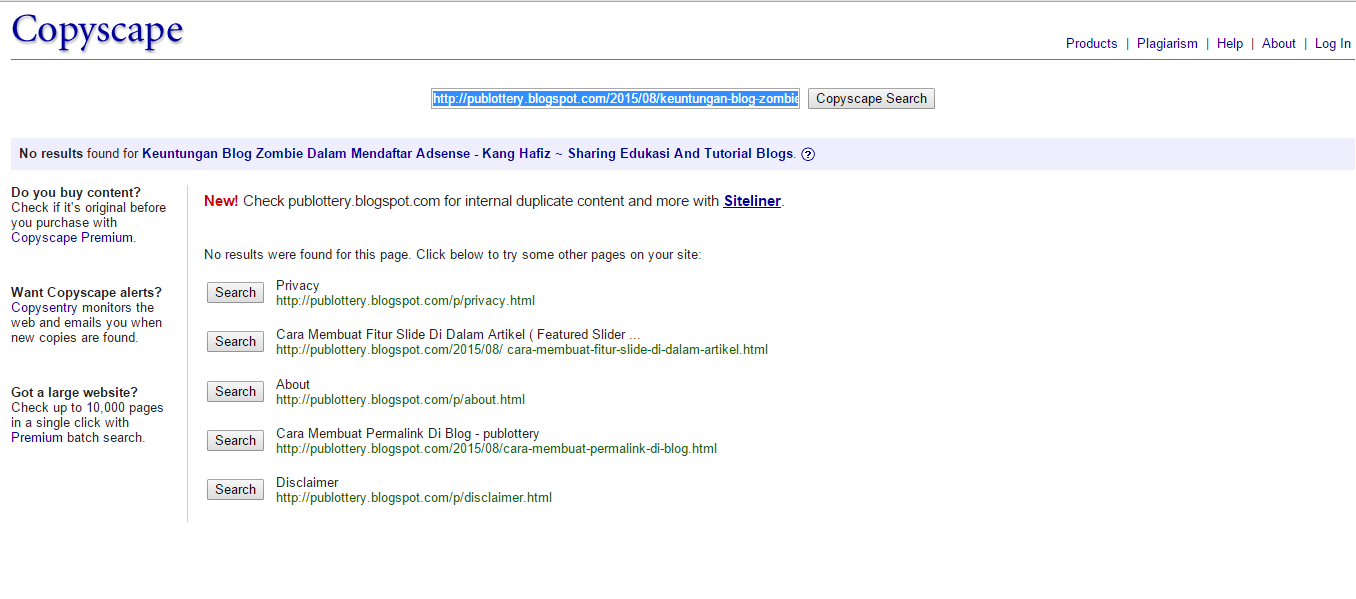Viewport: 1356px width, 599px height.
Task: Click the 'Got a large website?' heading
Action: tap(75, 393)
